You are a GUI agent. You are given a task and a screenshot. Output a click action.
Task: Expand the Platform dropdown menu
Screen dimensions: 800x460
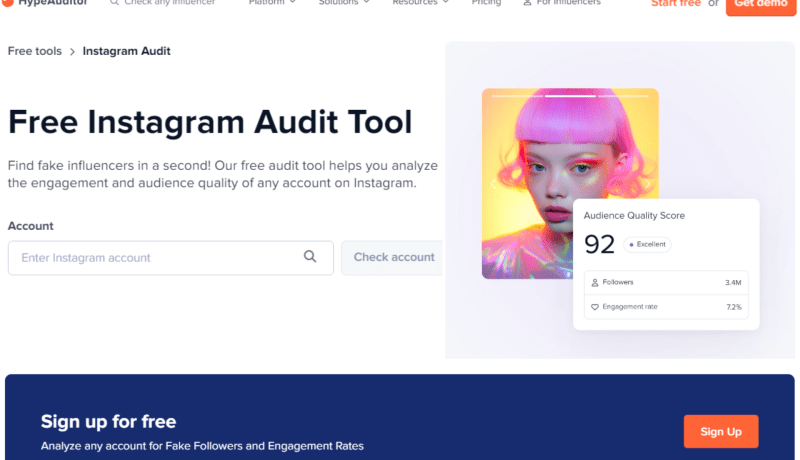click(x=272, y=3)
